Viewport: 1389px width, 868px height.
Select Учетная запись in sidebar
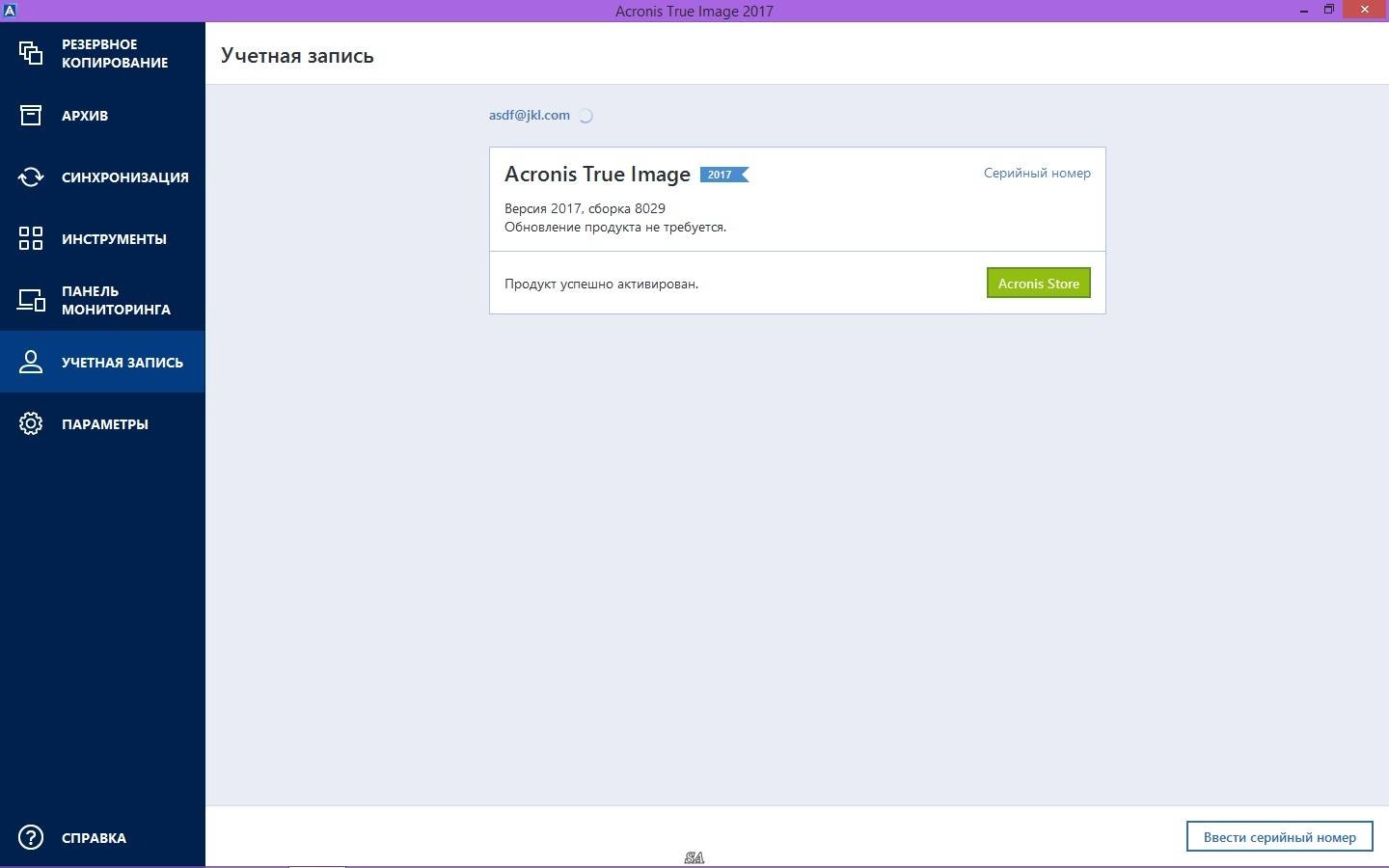pos(102,362)
